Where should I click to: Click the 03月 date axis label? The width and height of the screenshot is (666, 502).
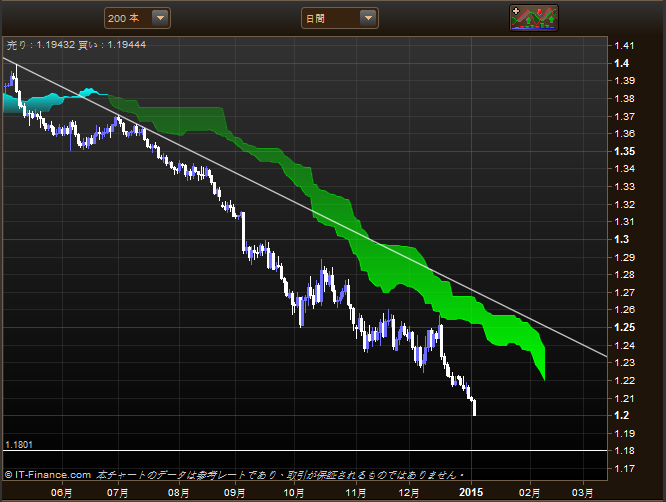tap(582, 493)
